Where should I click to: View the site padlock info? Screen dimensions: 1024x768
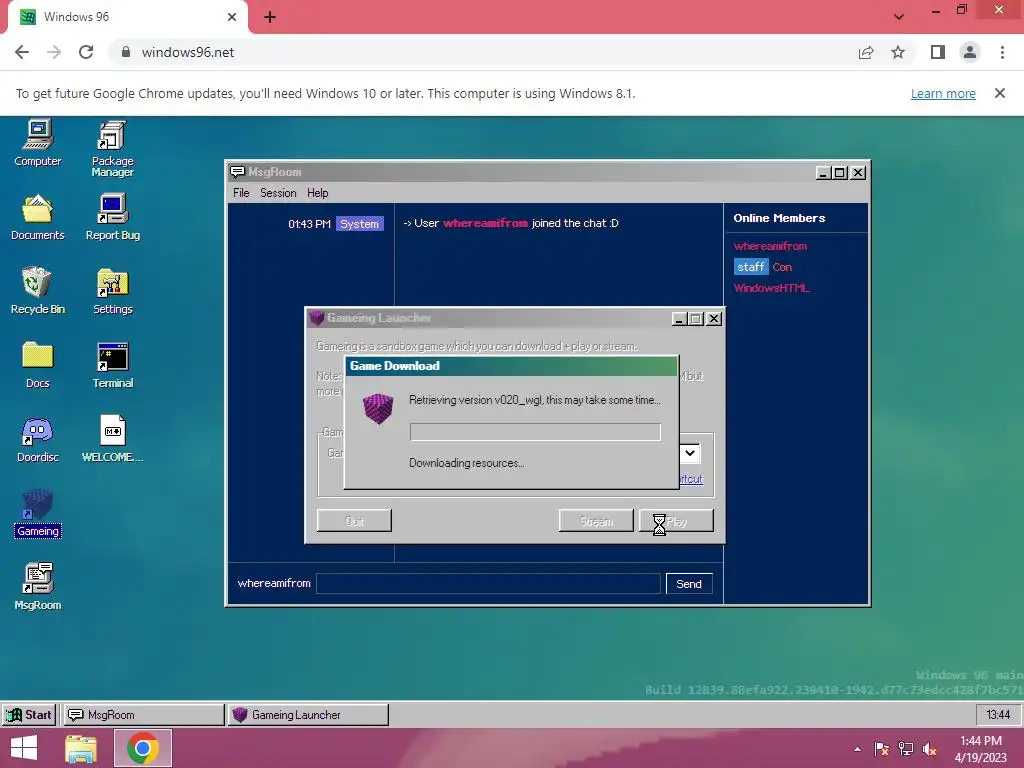tap(126, 52)
